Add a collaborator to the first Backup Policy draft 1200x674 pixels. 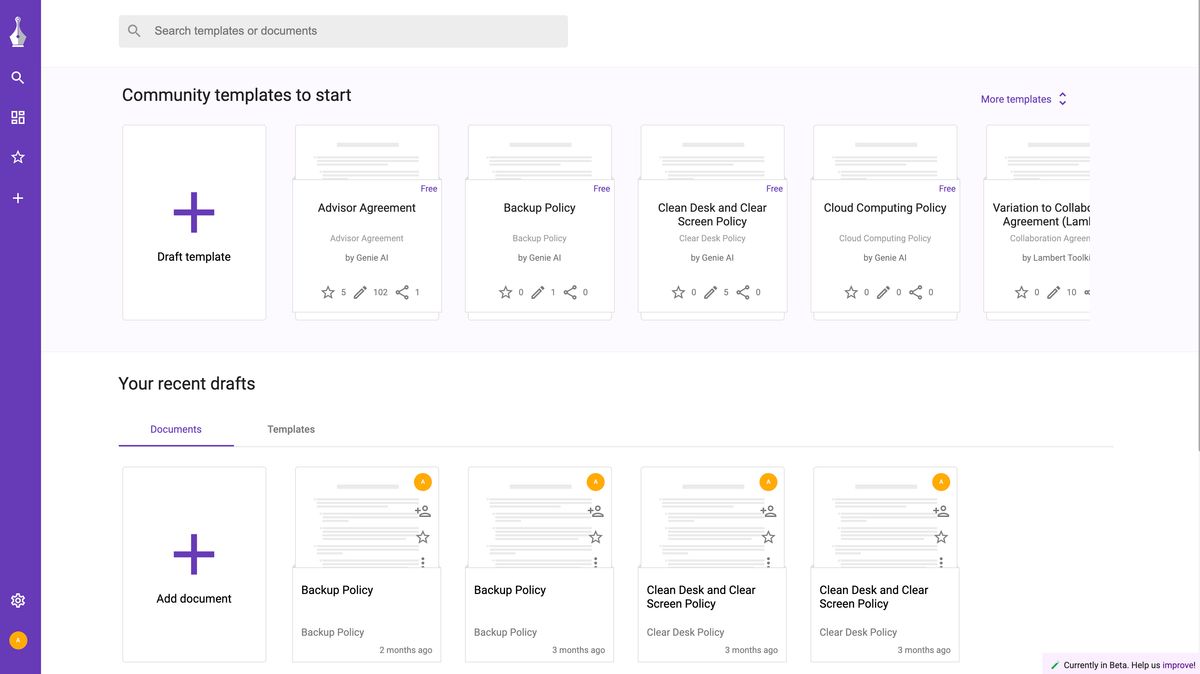coord(423,510)
